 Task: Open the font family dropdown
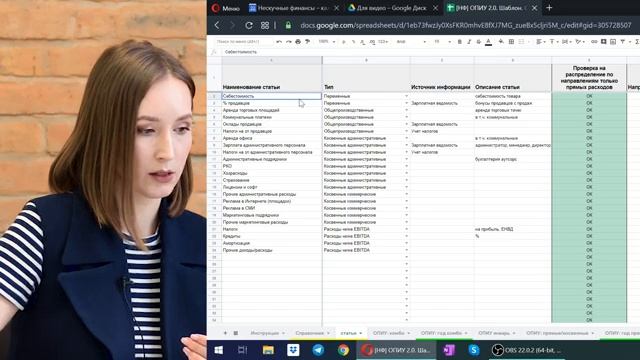(x=411, y=42)
